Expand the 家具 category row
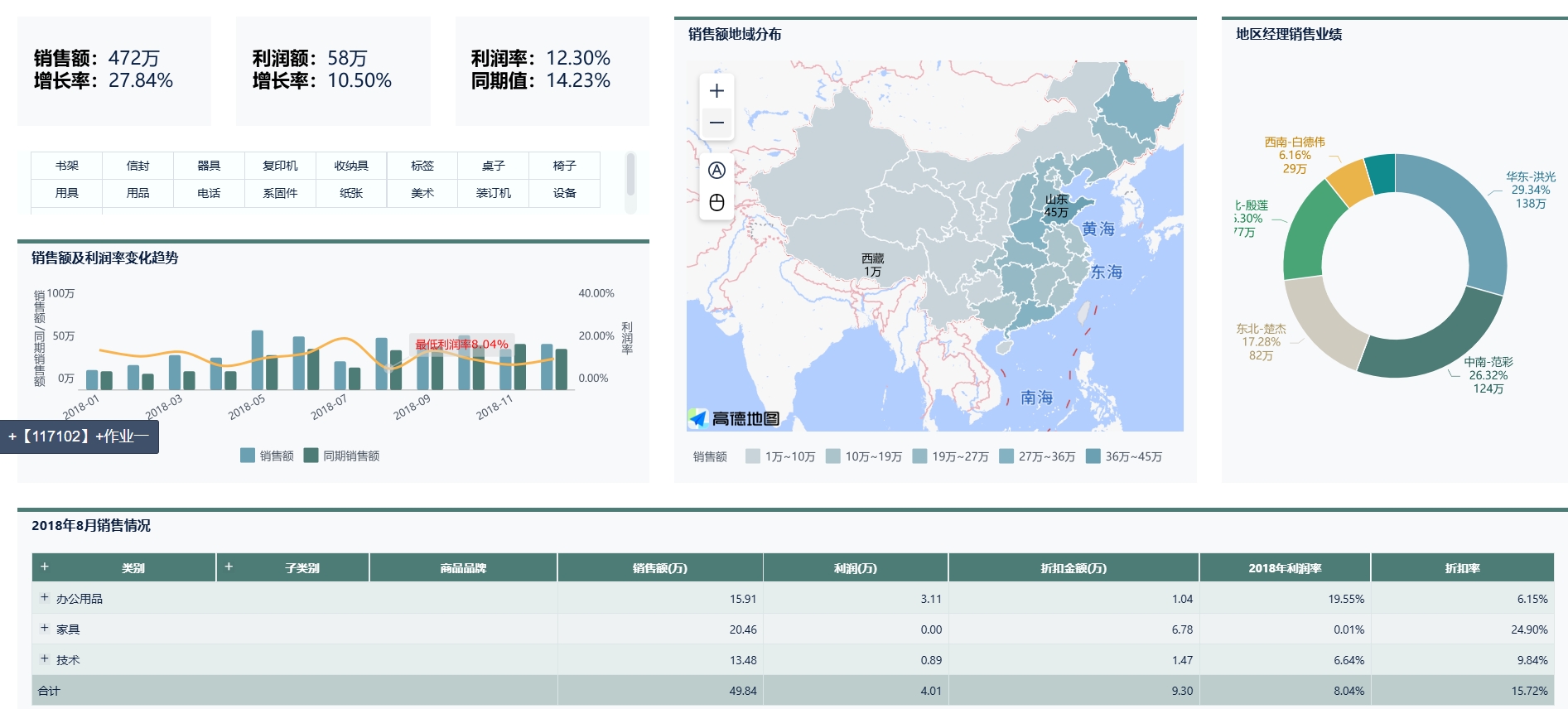Screen dimensions: 1568x709 pos(45,629)
